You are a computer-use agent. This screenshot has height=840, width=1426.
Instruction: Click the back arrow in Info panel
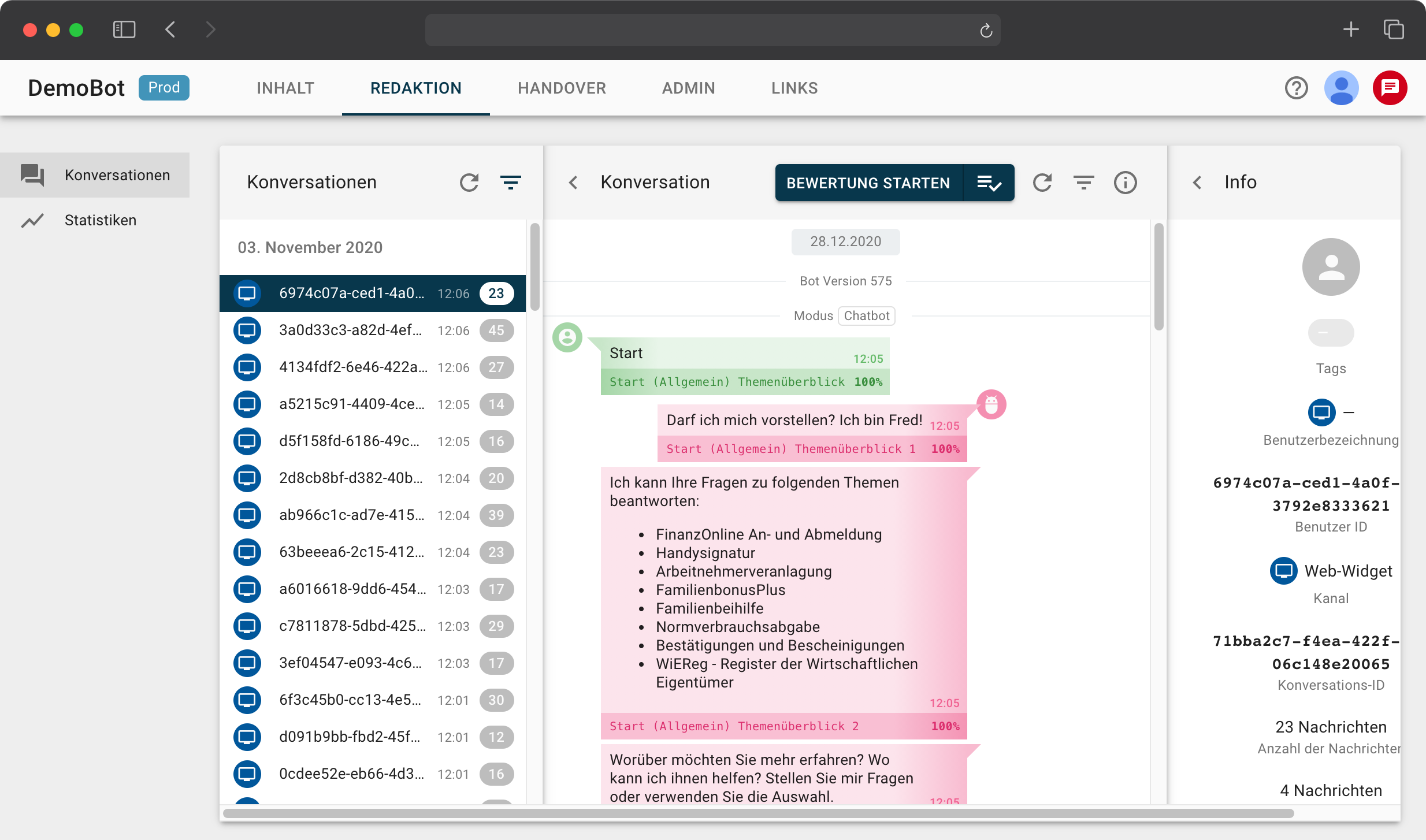[x=1198, y=182]
